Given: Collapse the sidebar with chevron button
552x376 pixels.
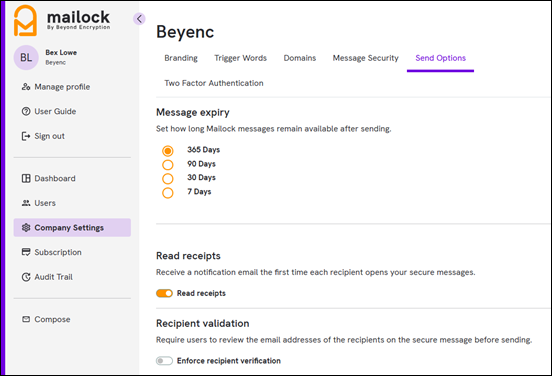Looking at the screenshot, I should 139,19.
